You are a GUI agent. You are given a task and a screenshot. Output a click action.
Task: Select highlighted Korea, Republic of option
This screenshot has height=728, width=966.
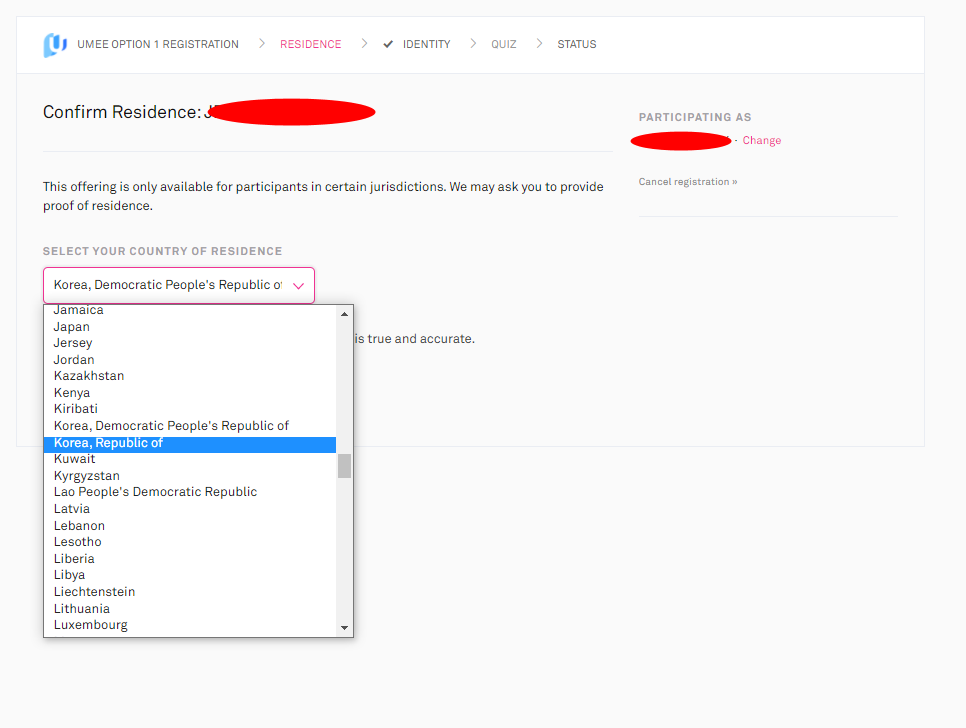point(190,443)
